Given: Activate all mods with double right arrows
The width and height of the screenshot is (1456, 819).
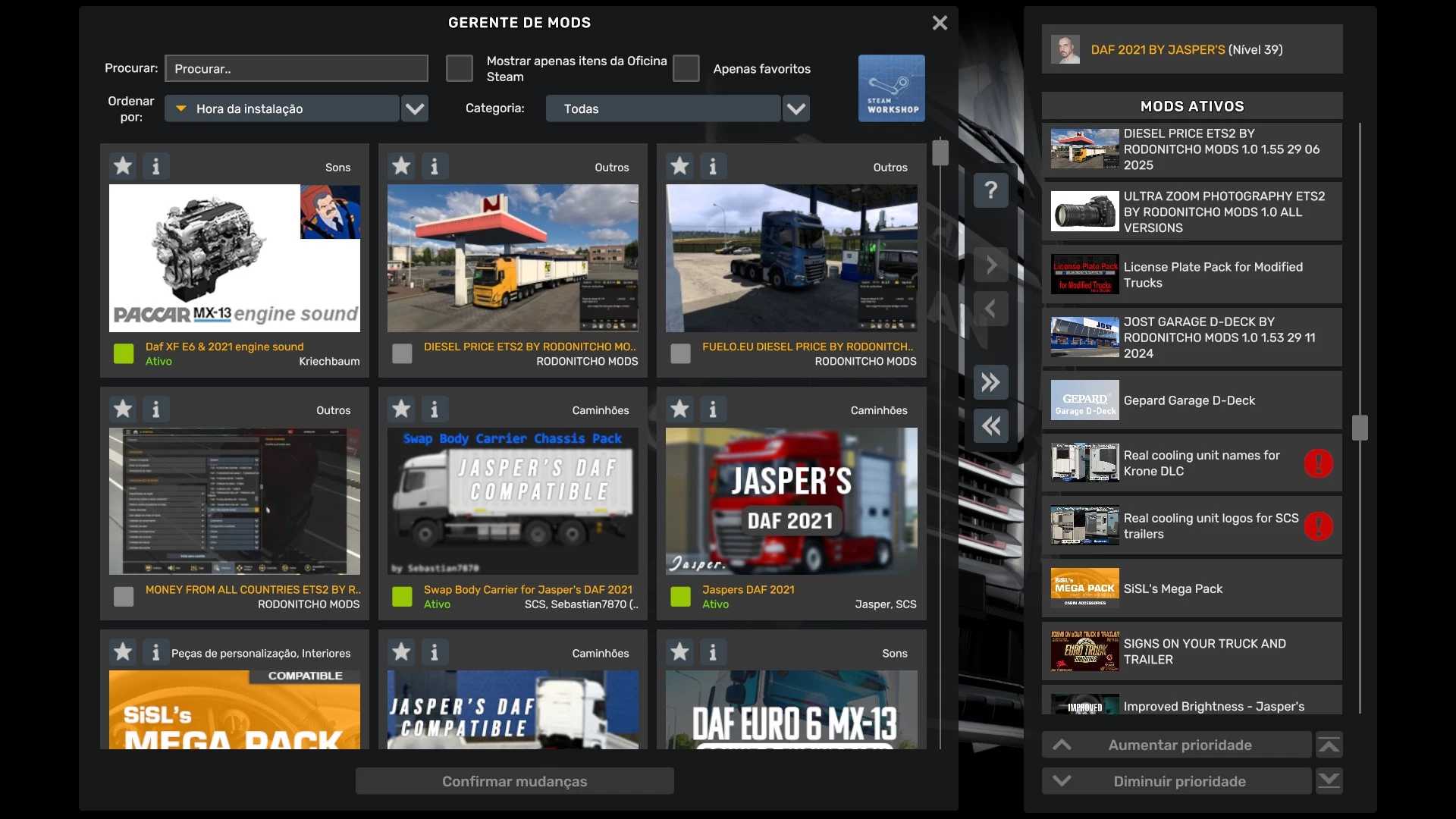Looking at the screenshot, I should click(x=990, y=382).
